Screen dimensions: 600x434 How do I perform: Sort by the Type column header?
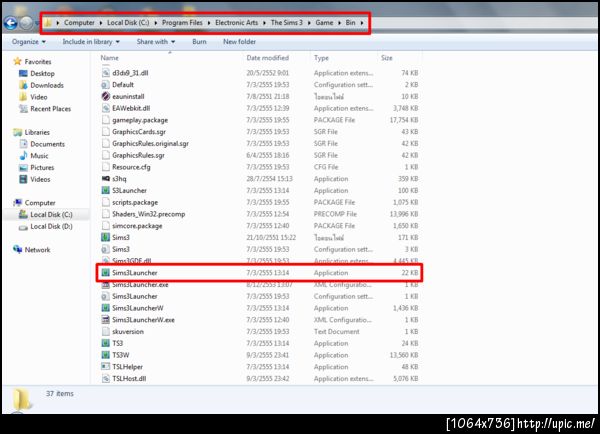click(321, 58)
